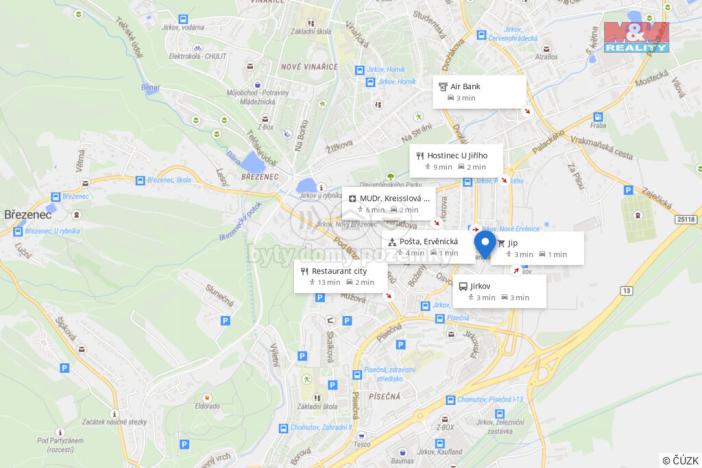Select the Hostinec U Jiřího card
702x468 pixels.
click(456, 161)
